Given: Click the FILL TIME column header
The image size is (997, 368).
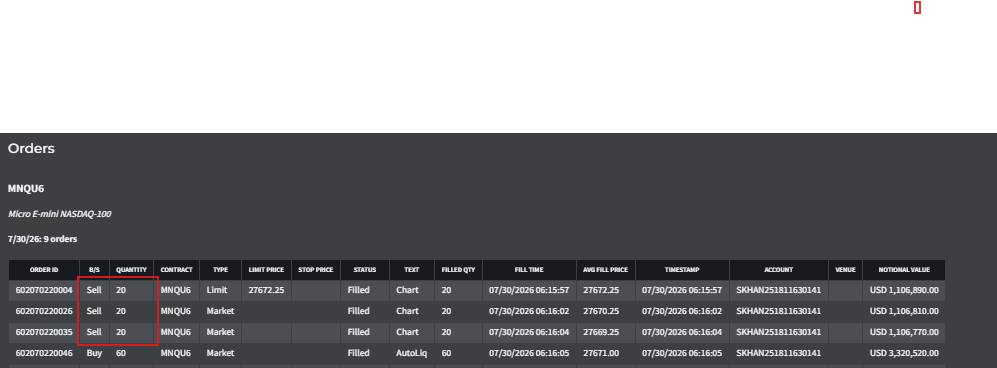Looking at the screenshot, I should point(529,270).
